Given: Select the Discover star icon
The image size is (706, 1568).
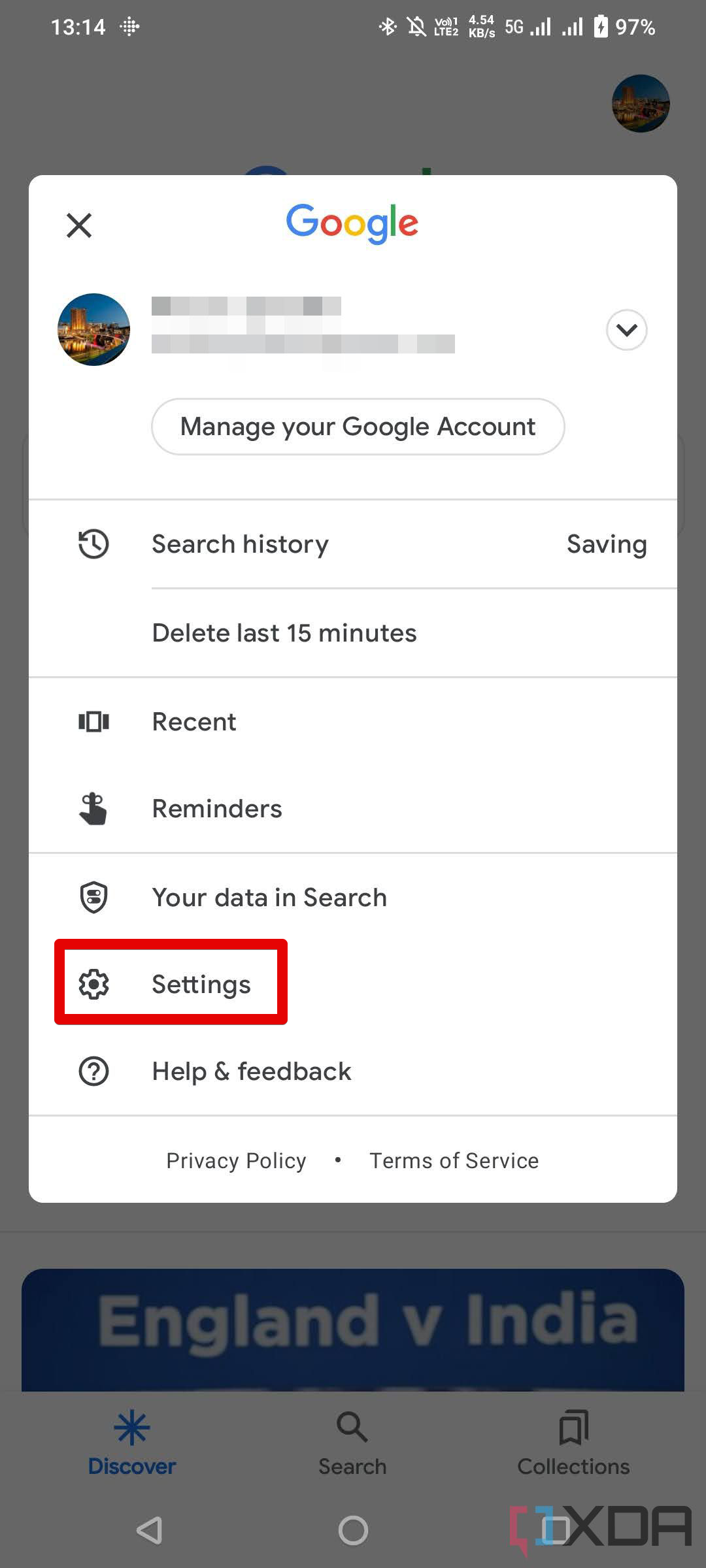Looking at the screenshot, I should pos(132,1428).
